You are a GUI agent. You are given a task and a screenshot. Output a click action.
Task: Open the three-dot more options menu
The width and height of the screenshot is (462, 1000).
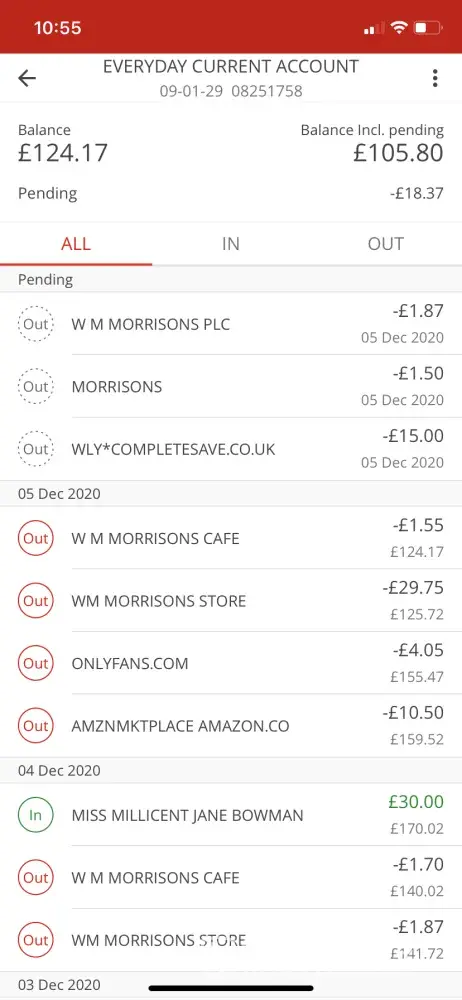point(435,78)
